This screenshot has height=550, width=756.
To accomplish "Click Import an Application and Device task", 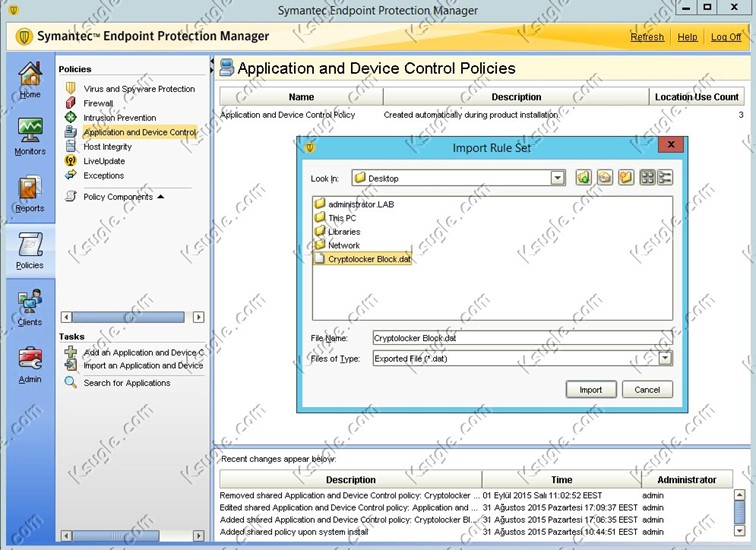I will click(143, 365).
